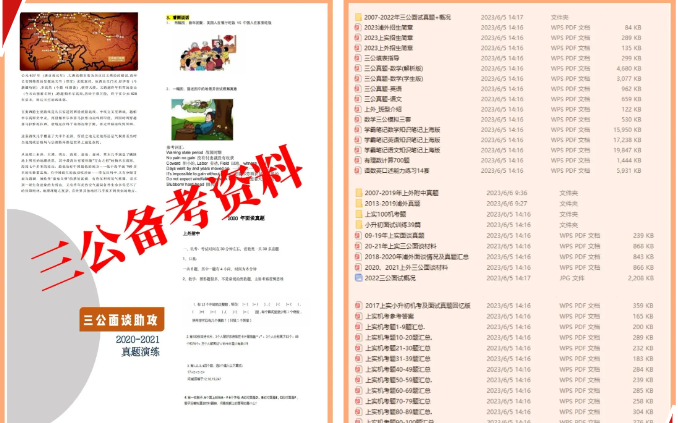Click the PDF icon beside 2023浦外招生简章

click(x=358, y=27)
